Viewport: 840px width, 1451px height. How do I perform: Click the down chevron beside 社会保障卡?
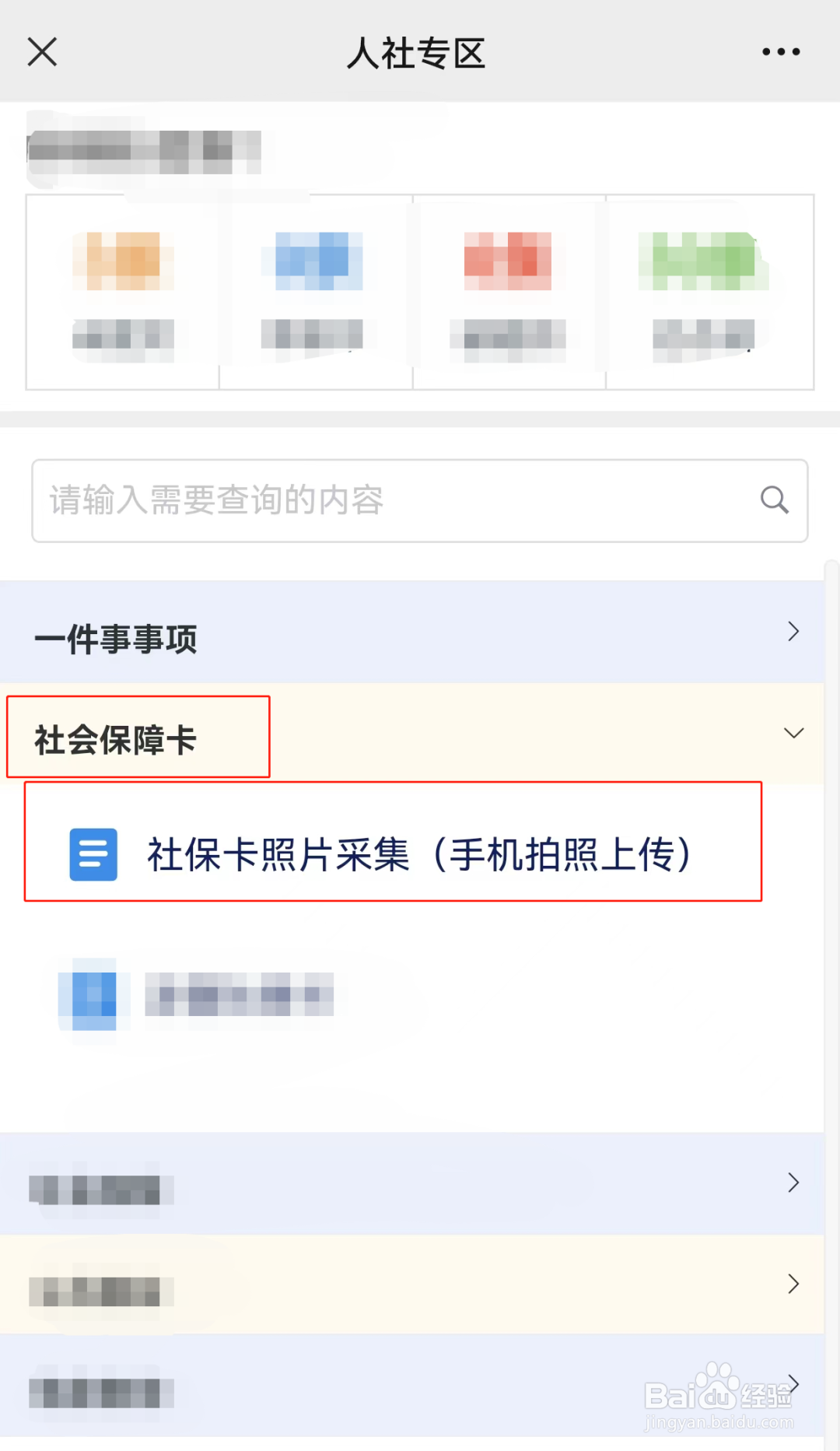[793, 733]
